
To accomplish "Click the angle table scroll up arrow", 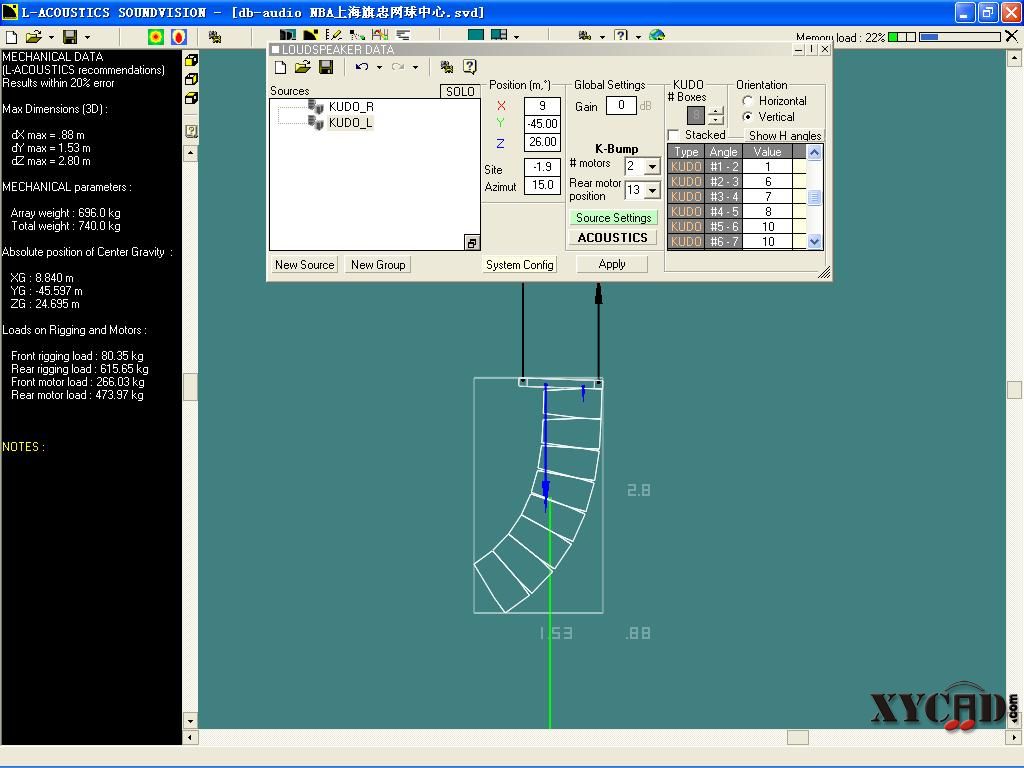I will (814, 153).
